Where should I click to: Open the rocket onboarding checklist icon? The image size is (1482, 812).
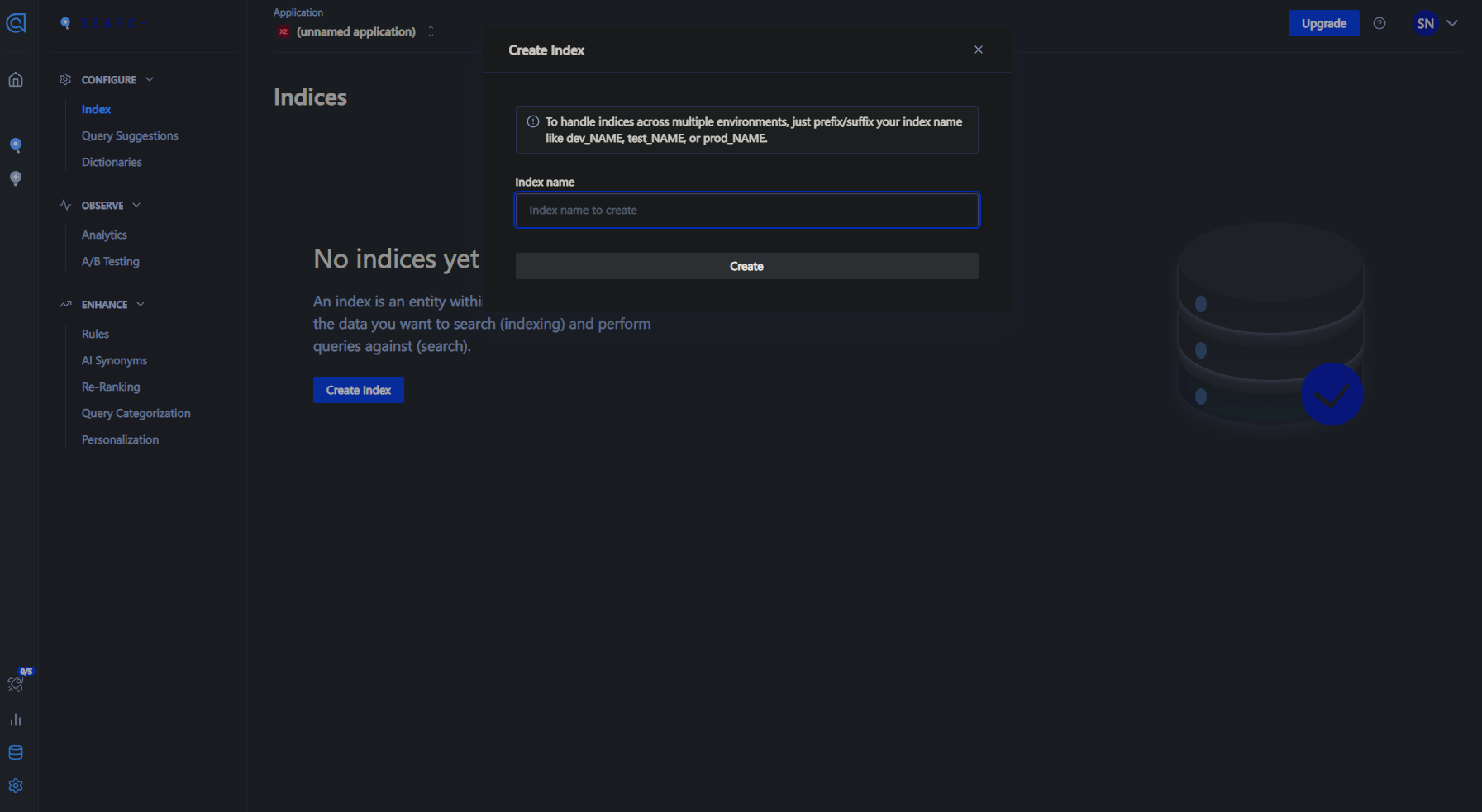16,683
